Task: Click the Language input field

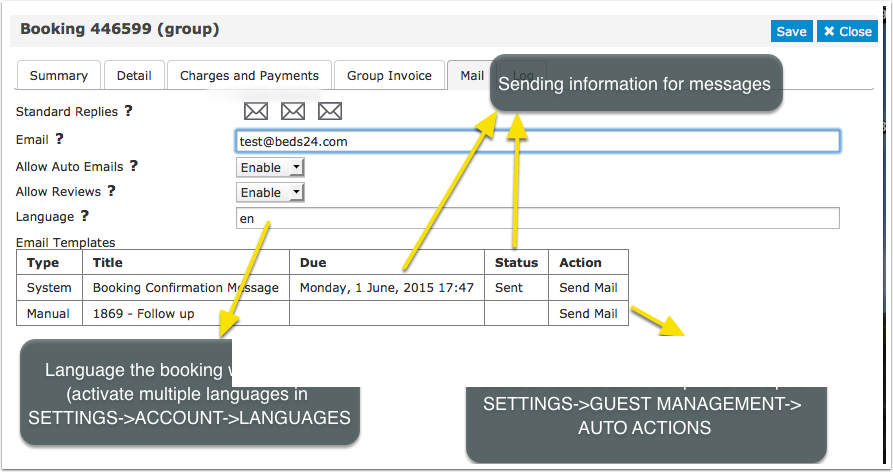Action: coord(538,218)
